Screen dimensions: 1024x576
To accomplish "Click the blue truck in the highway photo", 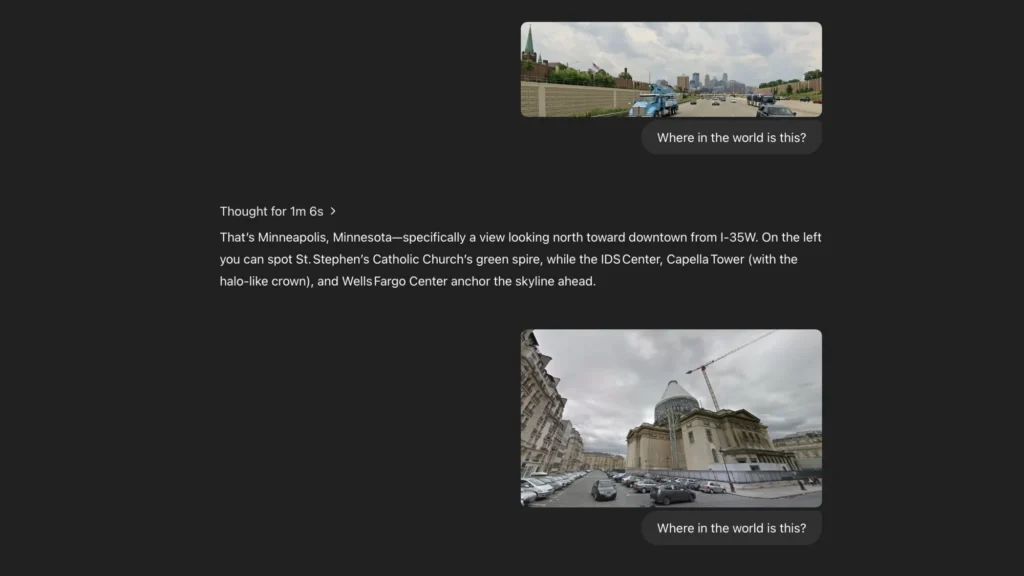I will tap(655, 101).
